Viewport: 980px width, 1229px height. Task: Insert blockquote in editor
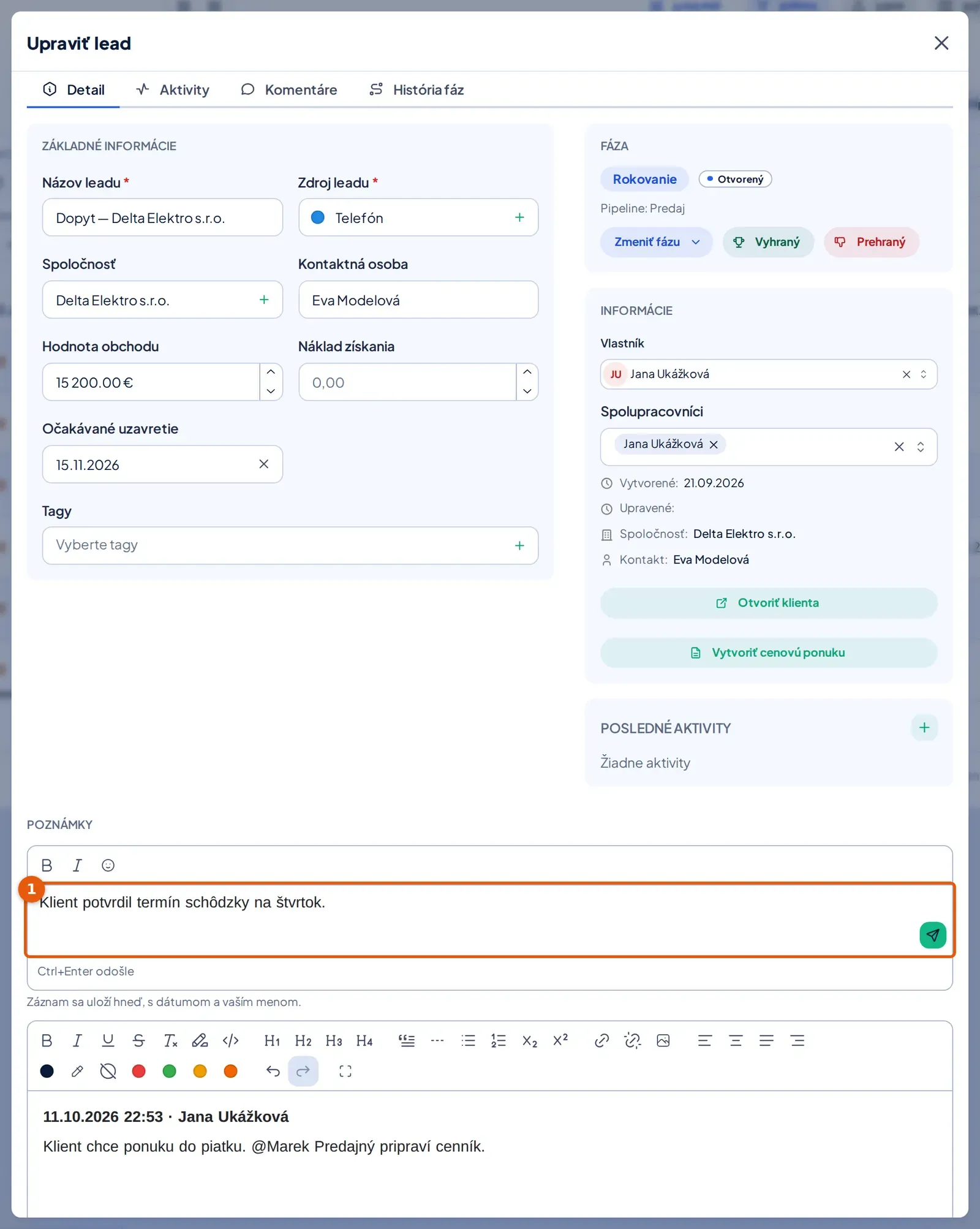click(406, 1040)
